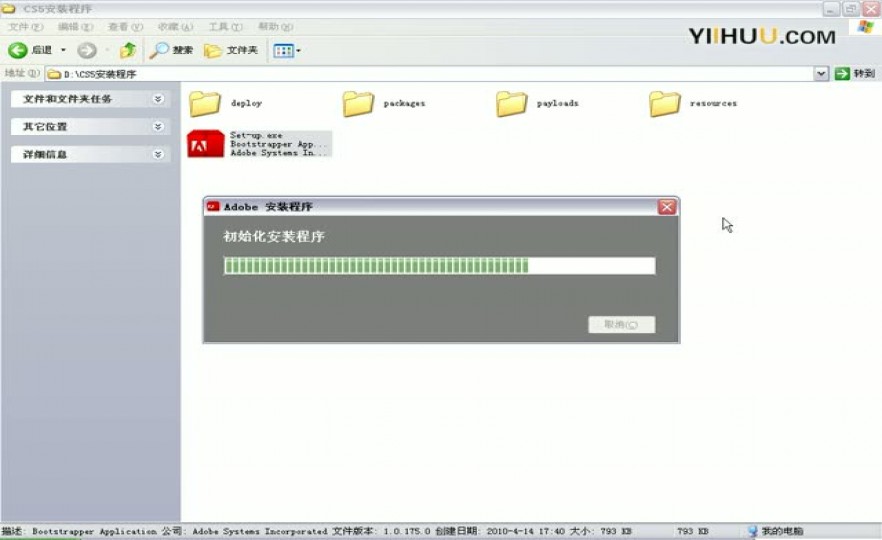Click the green 转到 Go button
The width and height of the screenshot is (882, 540).
(854, 74)
